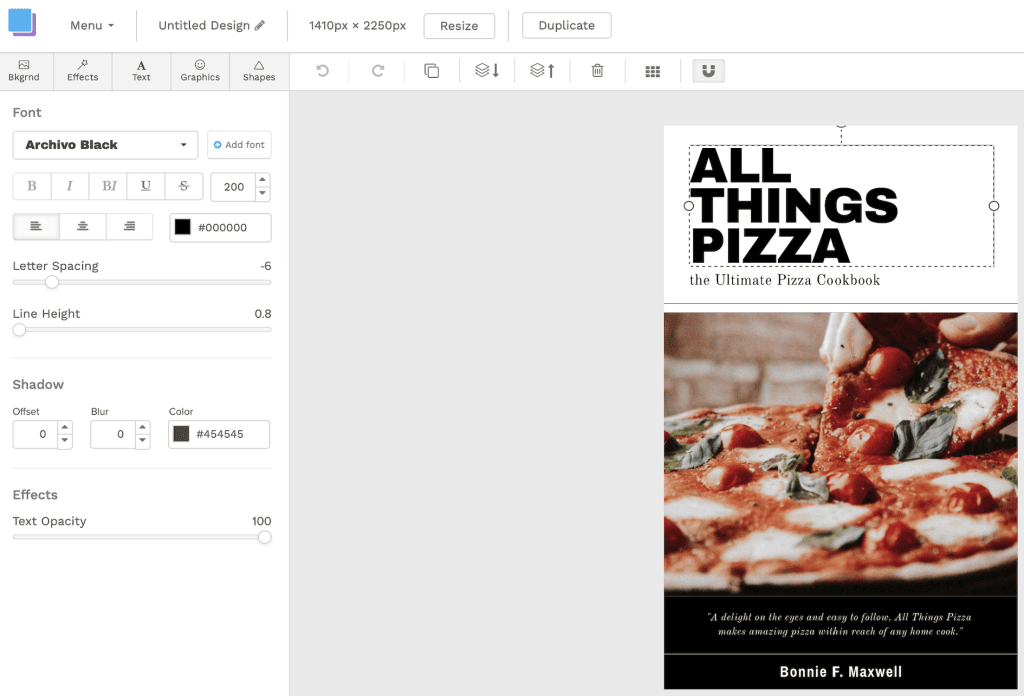Select center text alignment
This screenshot has width=1024, height=696.
pyautogui.click(x=83, y=227)
